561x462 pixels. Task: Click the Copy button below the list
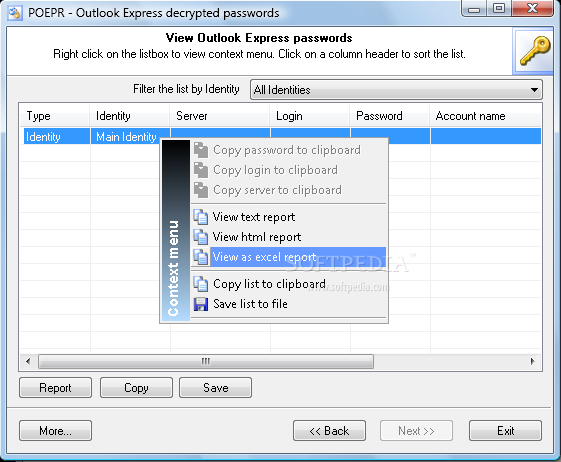click(136, 388)
